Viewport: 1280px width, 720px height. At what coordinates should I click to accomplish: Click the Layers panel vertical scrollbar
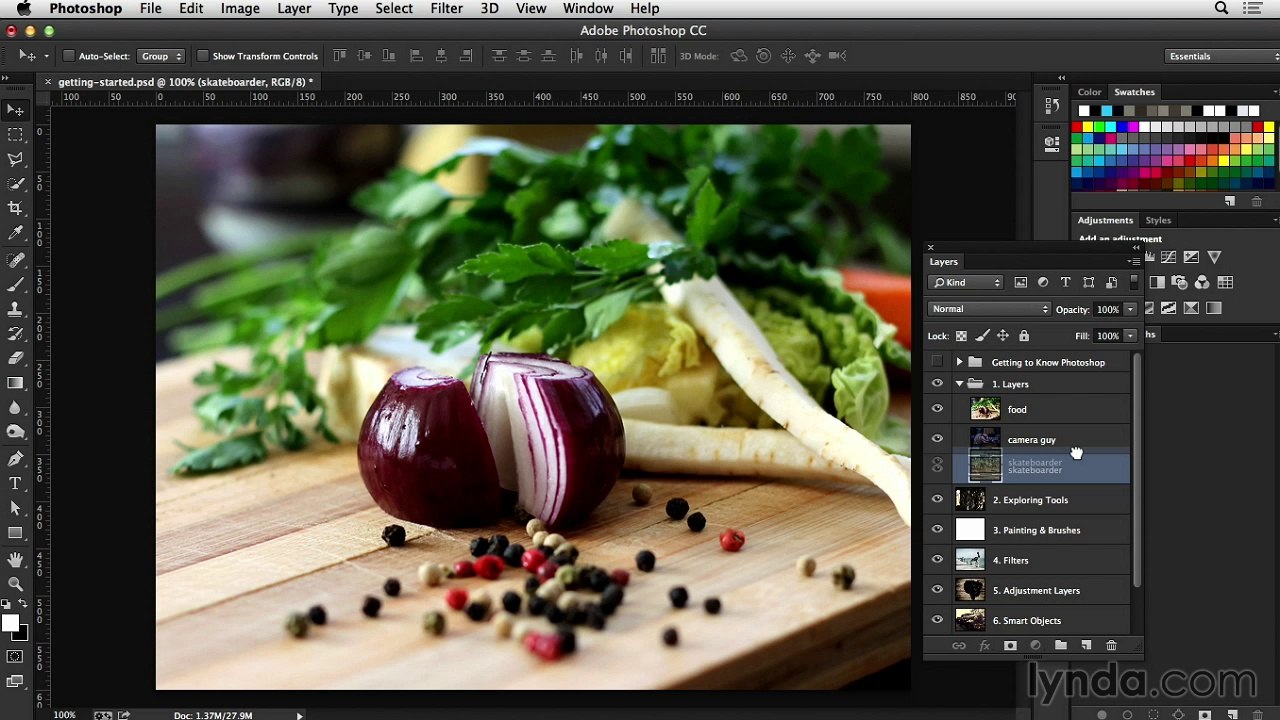point(1137,470)
